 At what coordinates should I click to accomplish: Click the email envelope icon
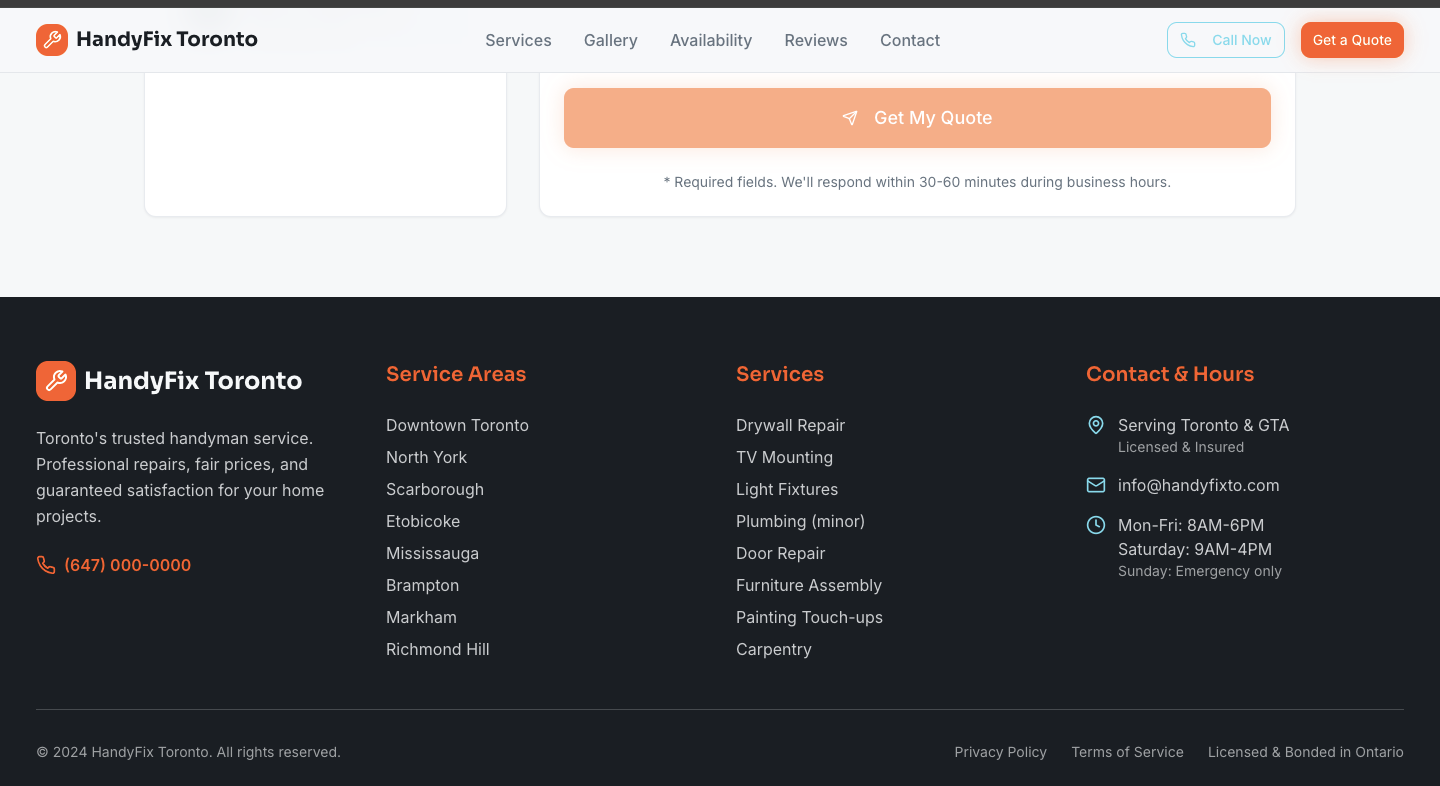(x=1096, y=485)
